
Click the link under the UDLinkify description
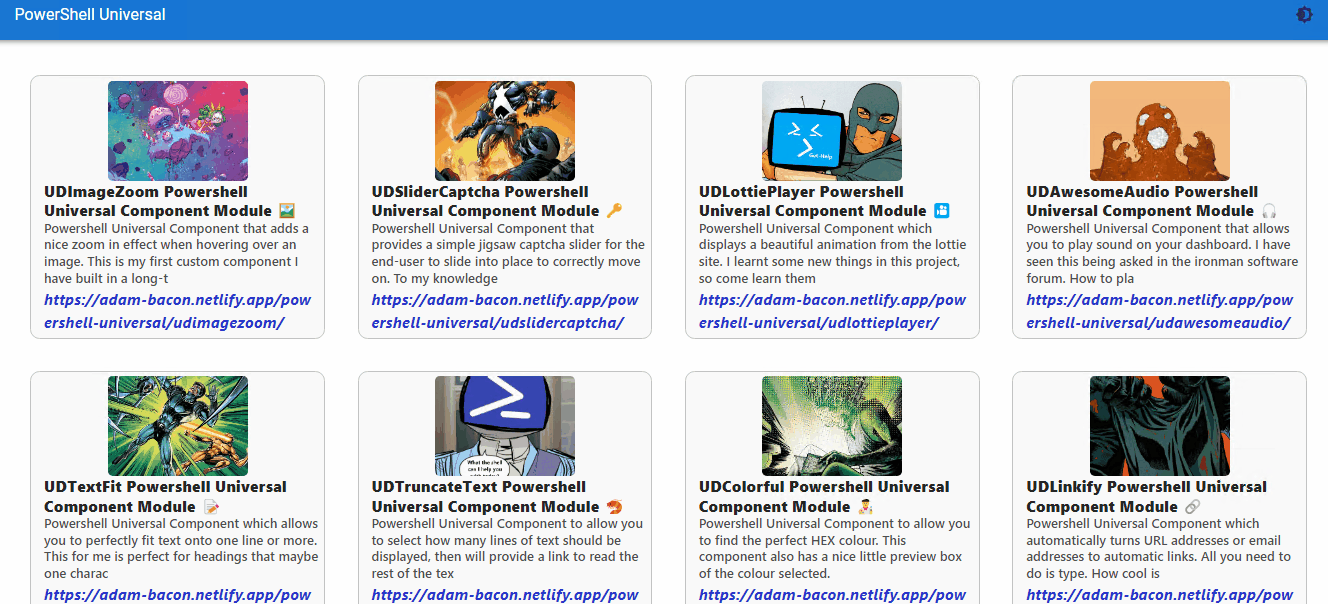tap(1159, 595)
